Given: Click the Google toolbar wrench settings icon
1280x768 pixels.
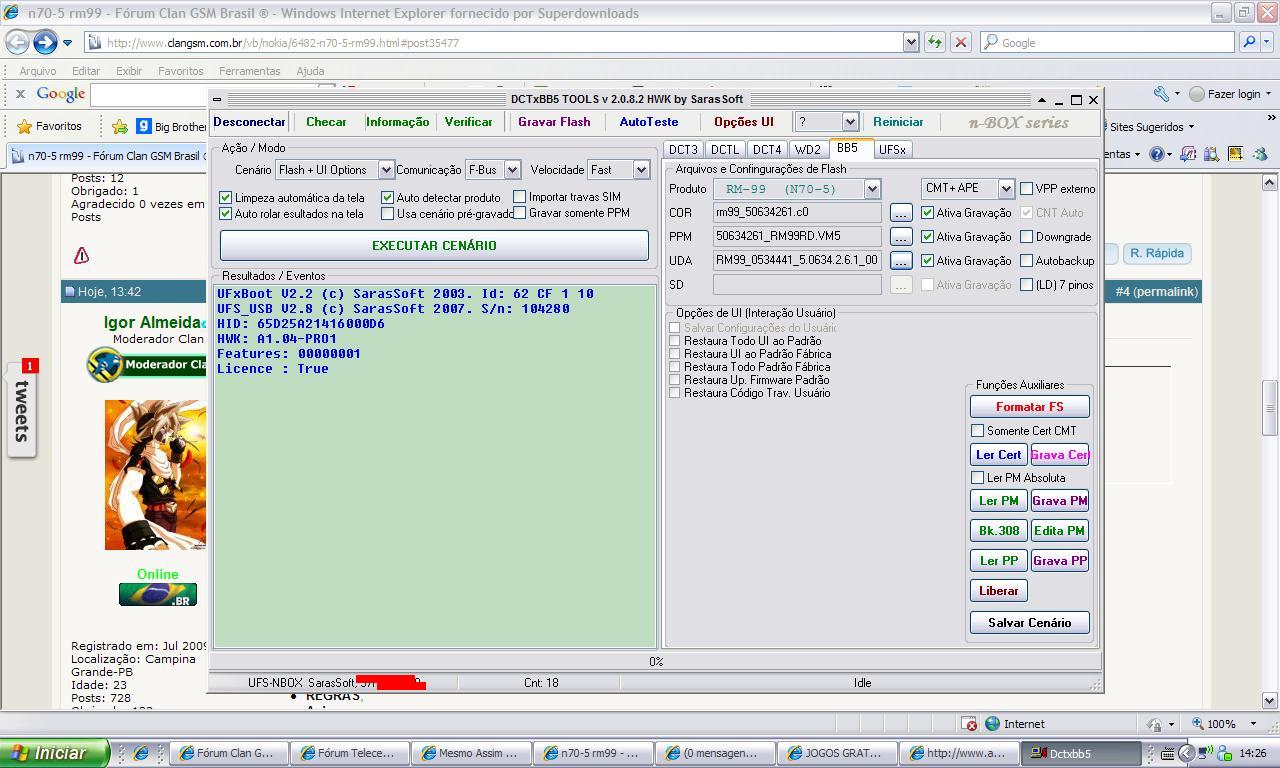Looking at the screenshot, I should (1161, 94).
